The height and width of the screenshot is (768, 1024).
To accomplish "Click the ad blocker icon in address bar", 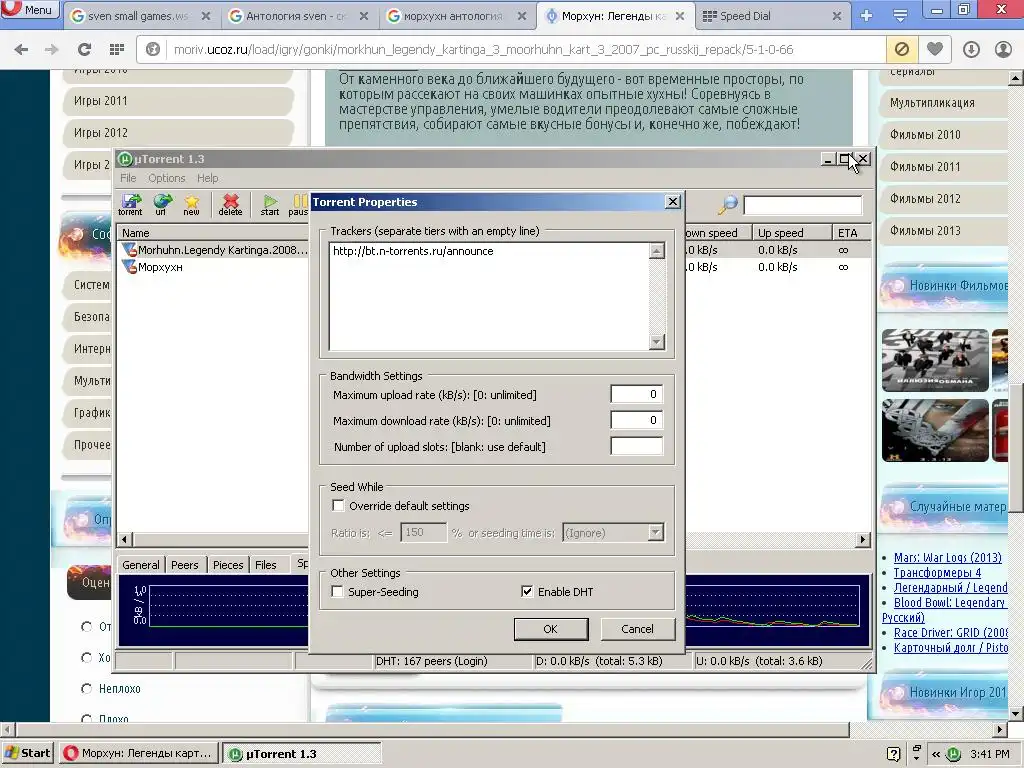I will pos(901,49).
